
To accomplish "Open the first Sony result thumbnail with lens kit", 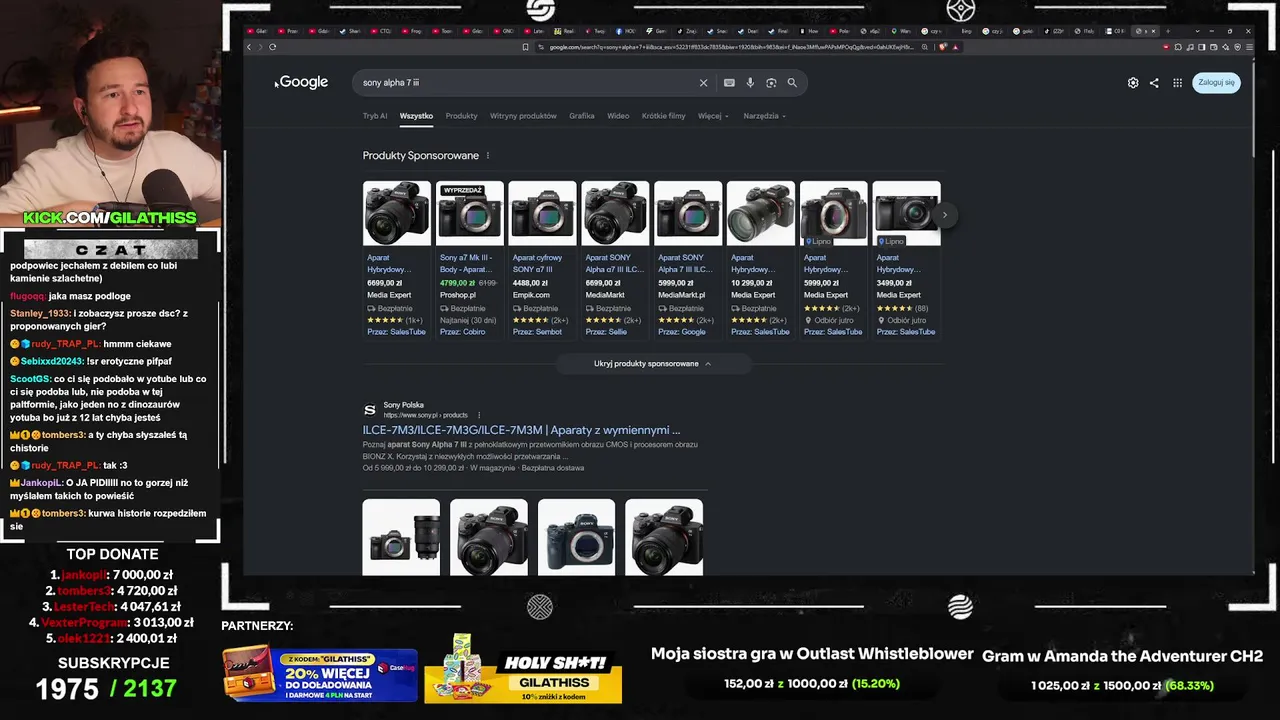I will coord(401,537).
